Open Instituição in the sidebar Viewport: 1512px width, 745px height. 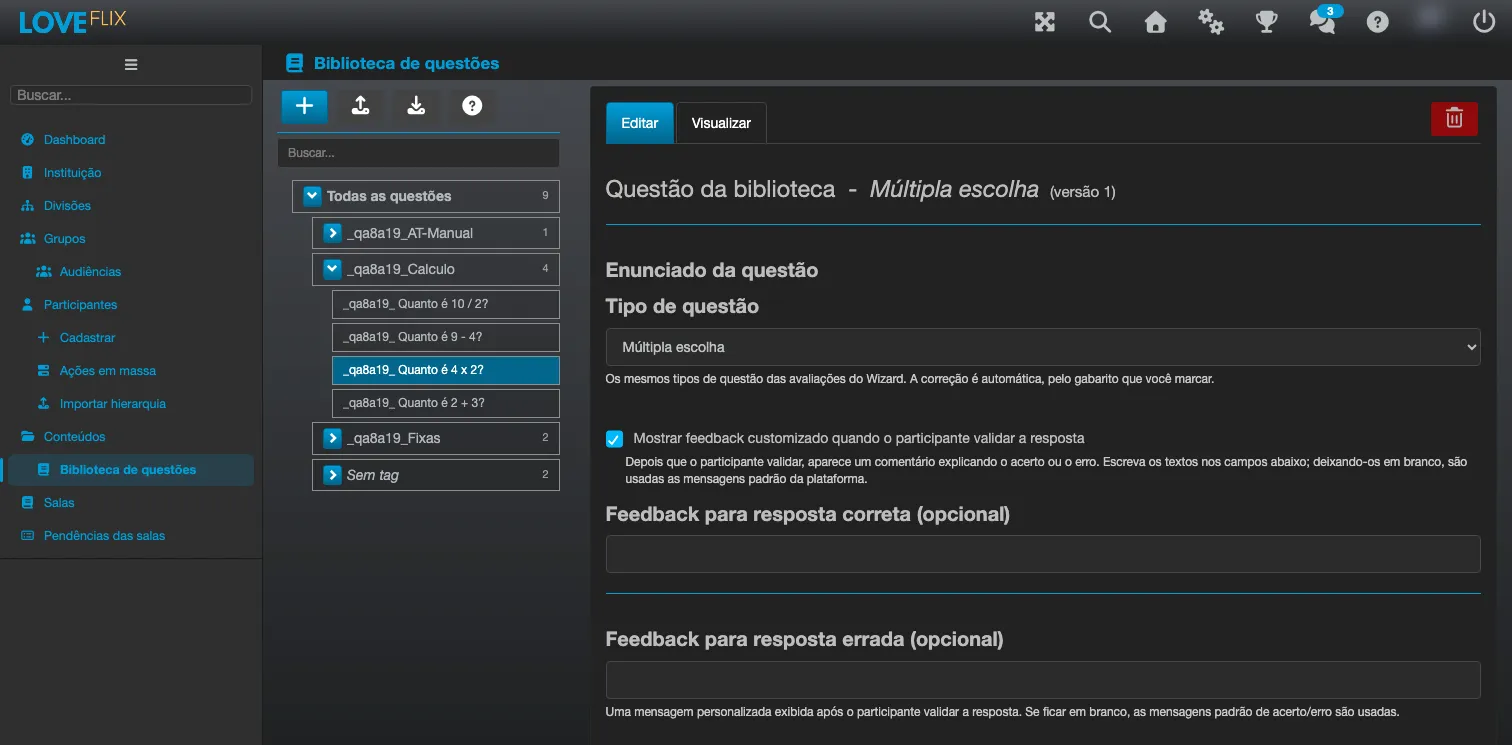[x=72, y=173]
